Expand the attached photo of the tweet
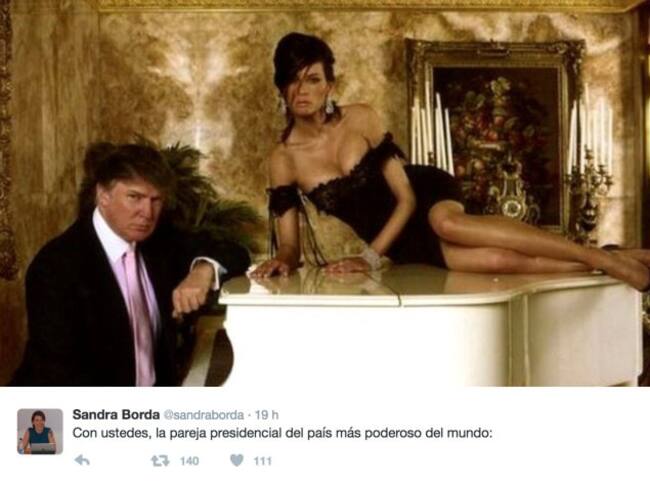650x488 pixels. pyautogui.click(x=325, y=193)
